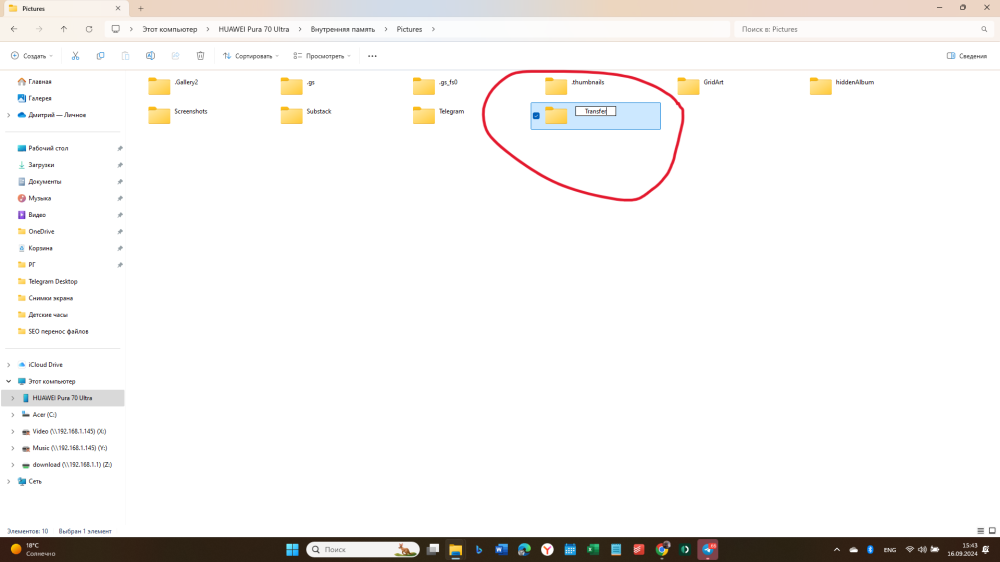Expand the iCloud Drive node
Viewport: 1000px width, 562px height.
pos(8,365)
